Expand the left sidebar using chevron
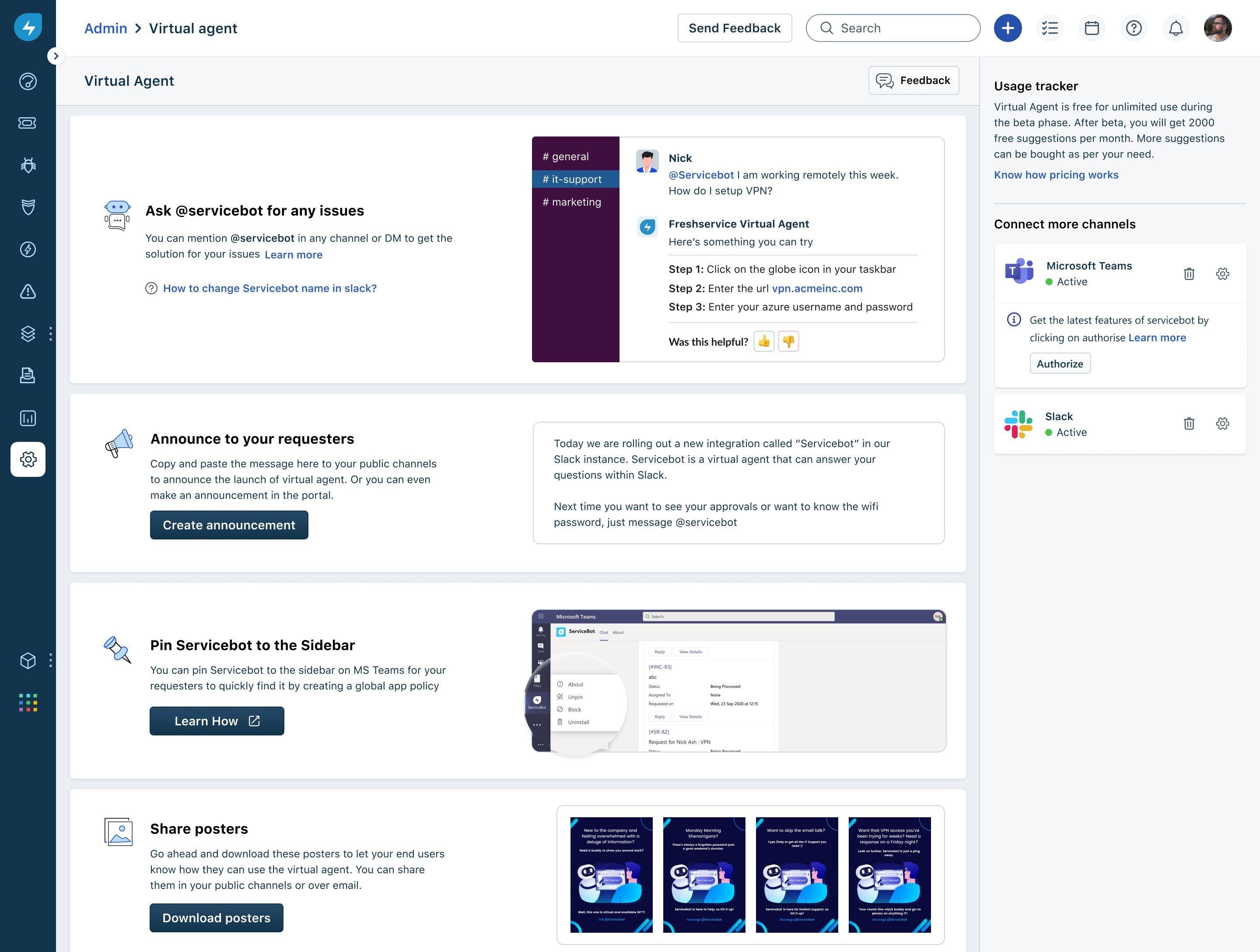The height and width of the screenshot is (952, 1260). (x=55, y=56)
